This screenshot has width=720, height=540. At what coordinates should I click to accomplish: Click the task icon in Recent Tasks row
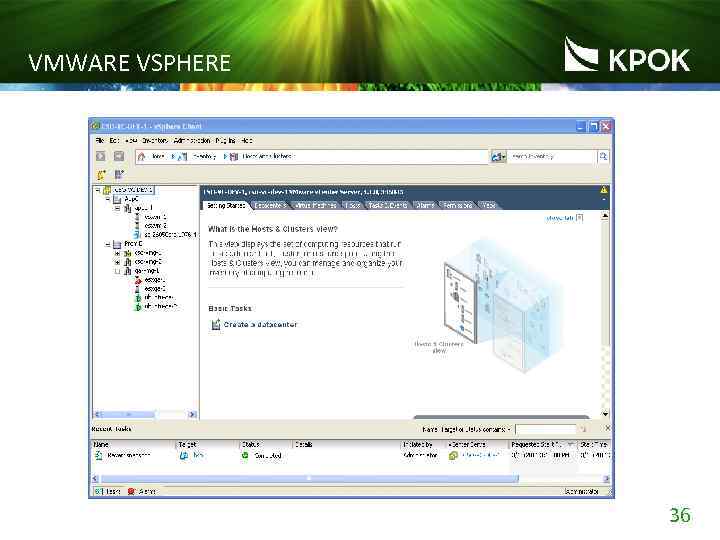pos(98,456)
